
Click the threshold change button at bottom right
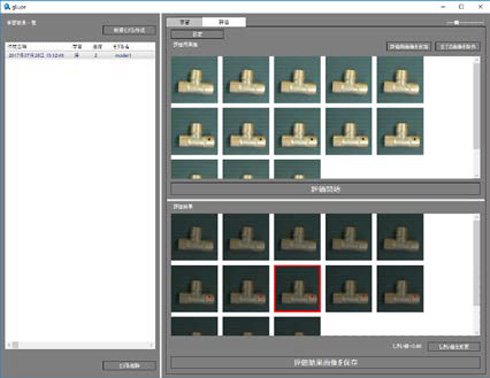[454, 347]
